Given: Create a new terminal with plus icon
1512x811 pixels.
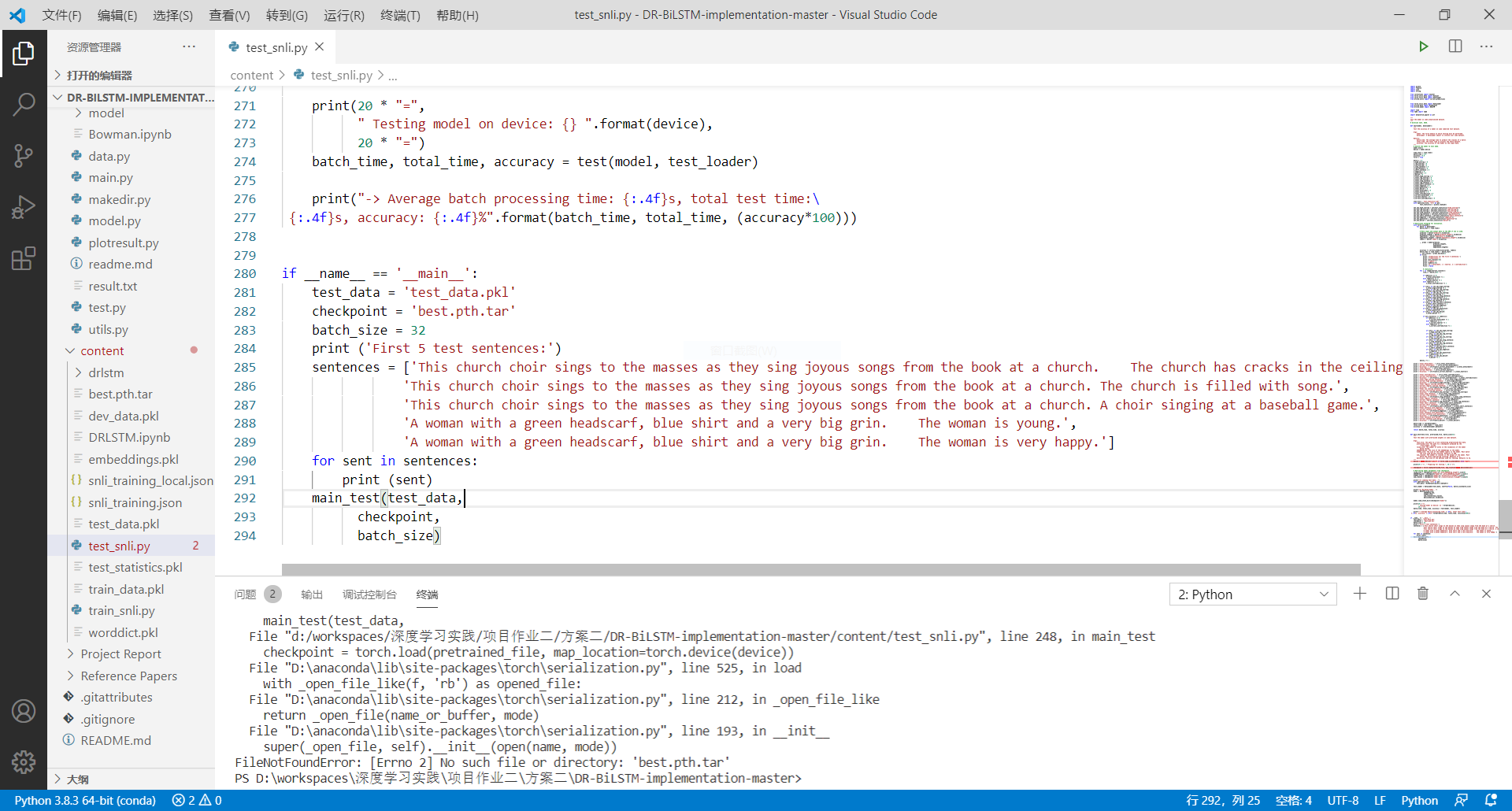Looking at the screenshot, I should click(x=1360, y=594).
